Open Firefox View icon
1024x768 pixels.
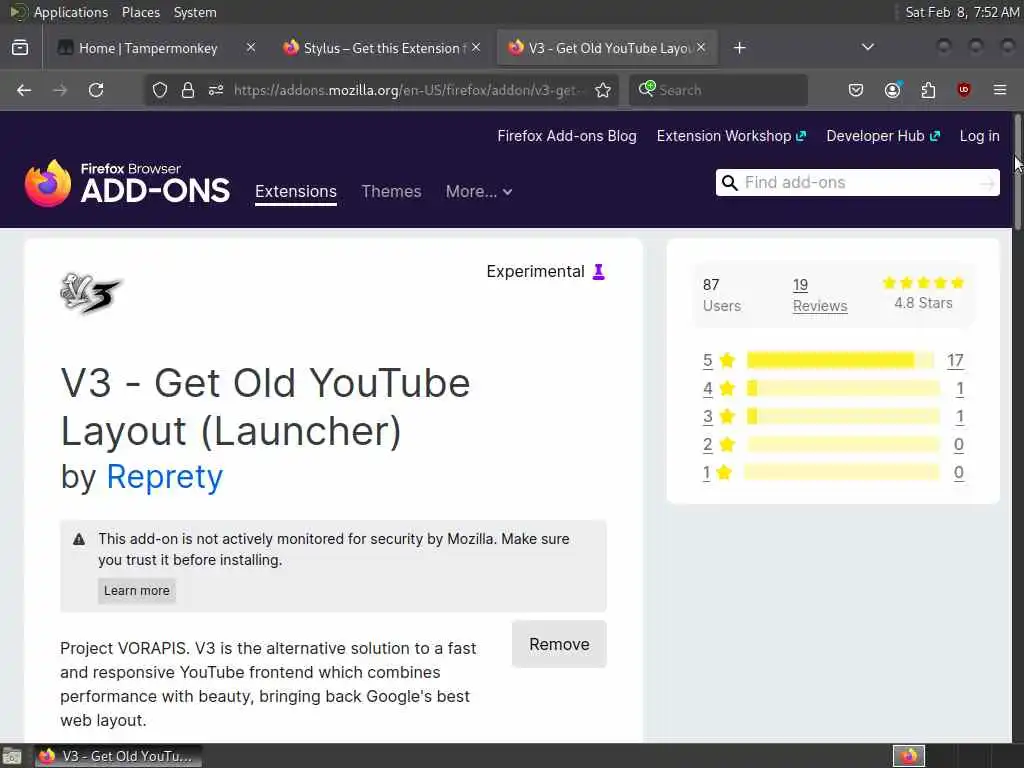pos(20,48)
